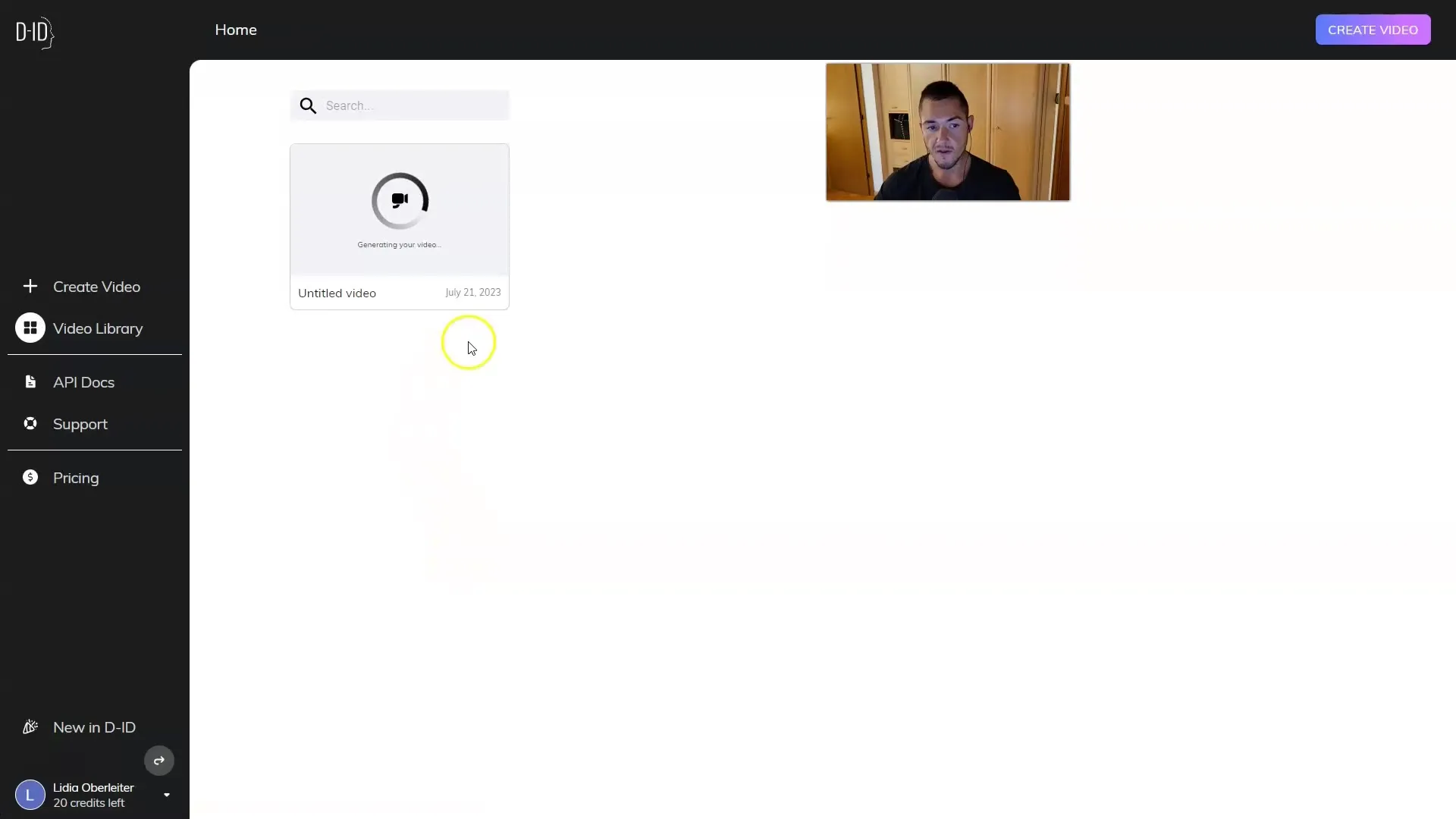Select the Create Video icon
1456x819 pixels.
click(x=30, y=286)
